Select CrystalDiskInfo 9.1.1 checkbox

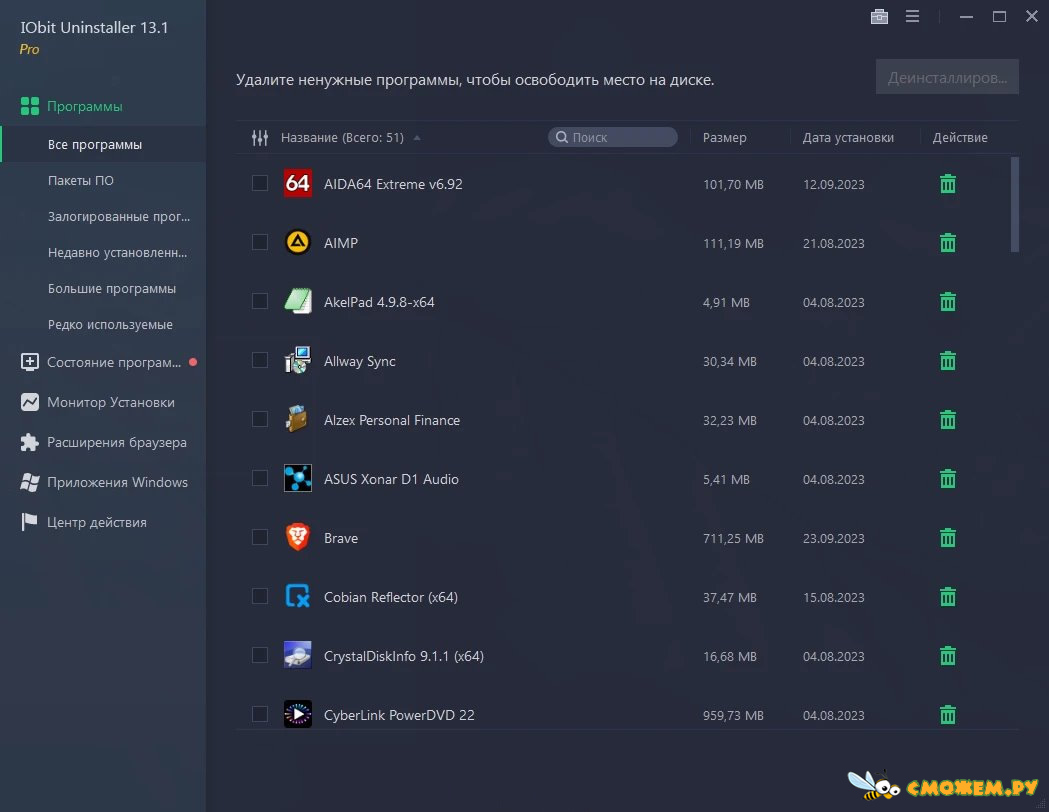pyautogui.click(x=260, y=655)
